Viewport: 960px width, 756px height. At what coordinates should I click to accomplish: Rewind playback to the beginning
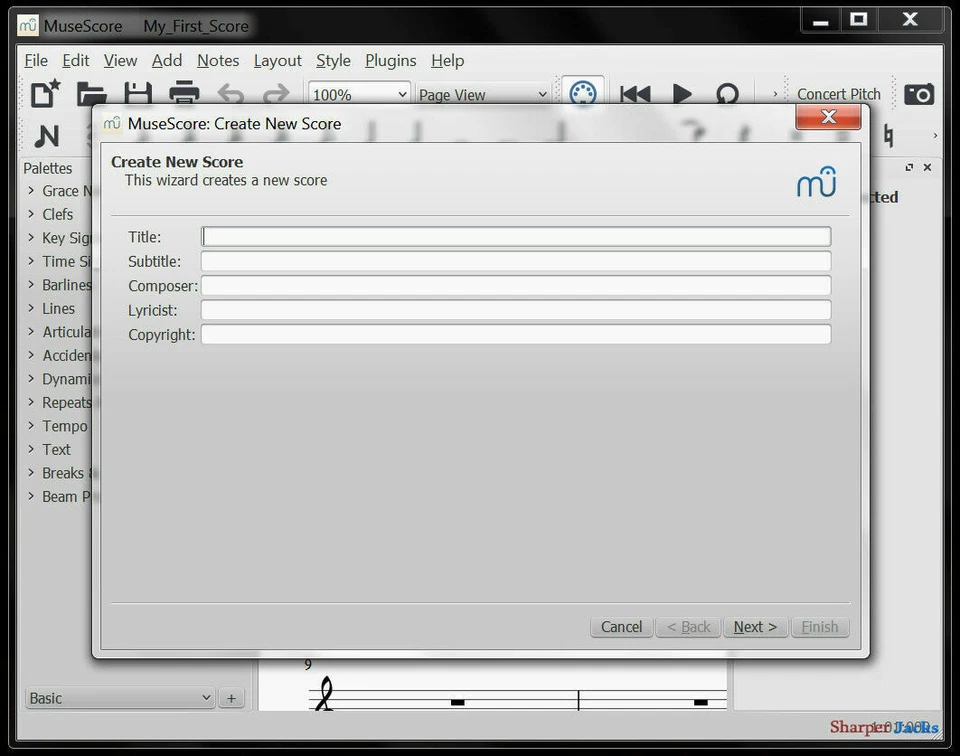click(x=634, y=92)
